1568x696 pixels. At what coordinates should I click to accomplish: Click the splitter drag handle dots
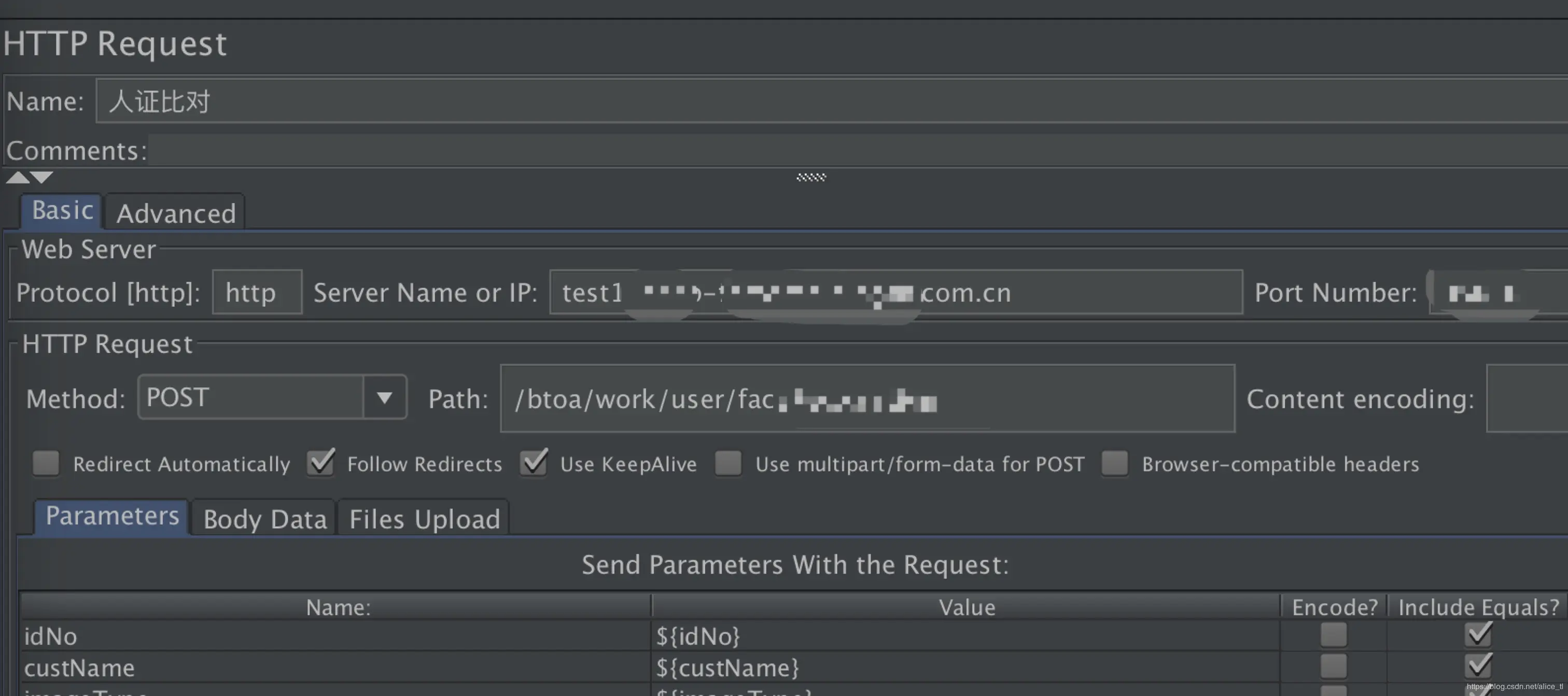point(811,178)
